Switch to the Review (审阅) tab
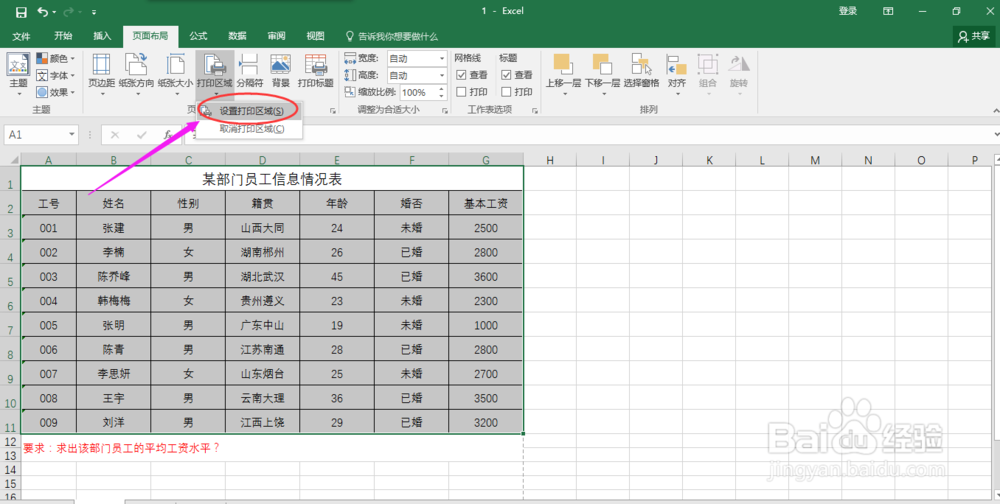1000x504 pixels. pos(276,36)
